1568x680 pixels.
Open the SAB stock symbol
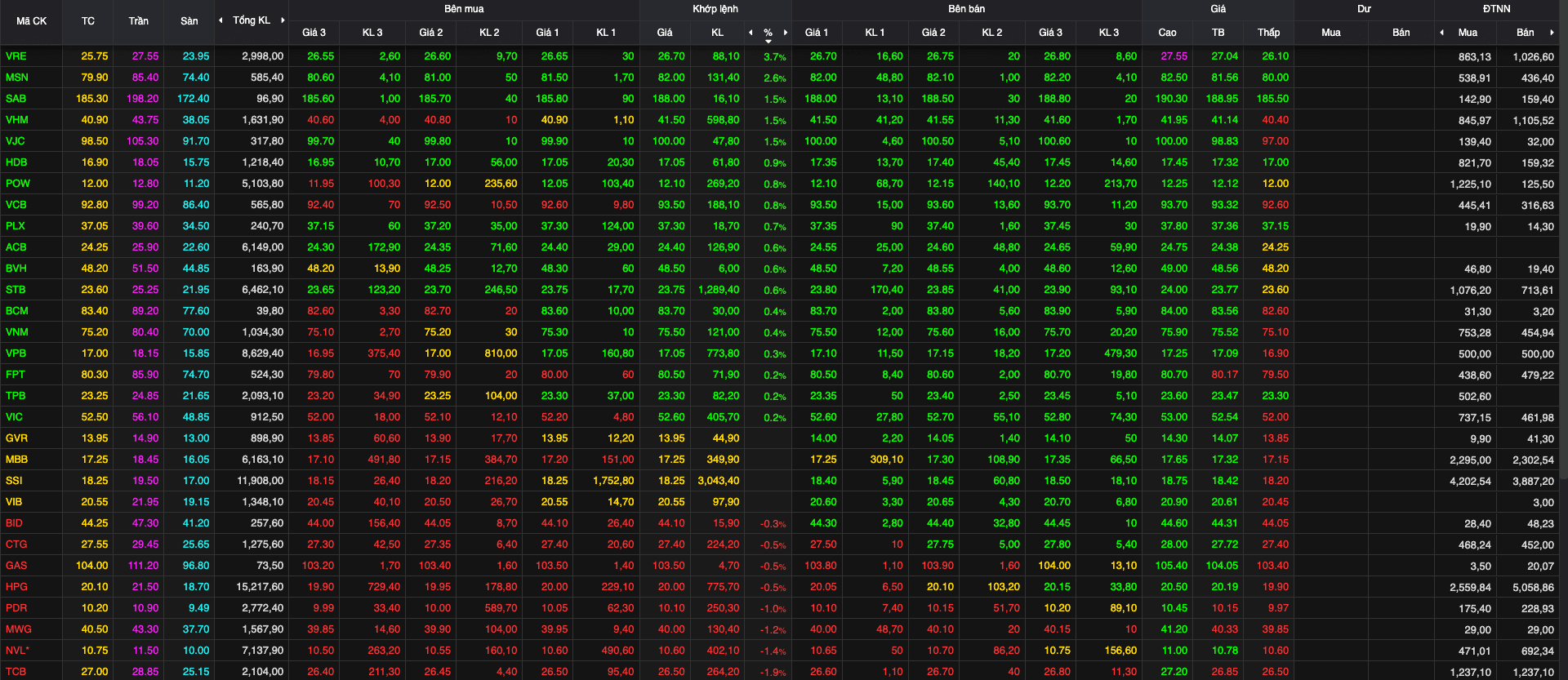(x=16, y=99)
